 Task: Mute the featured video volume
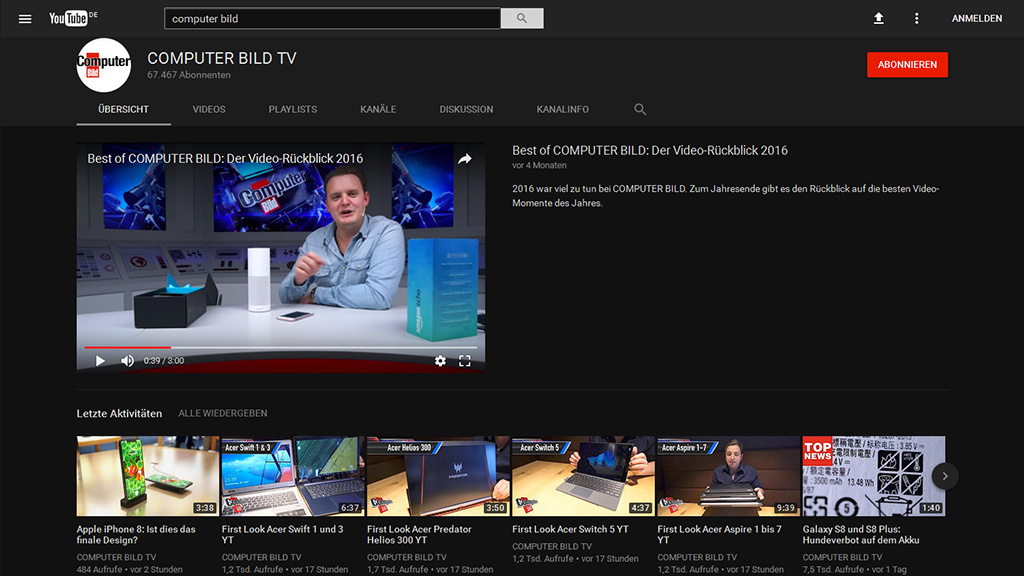point(127,360)
